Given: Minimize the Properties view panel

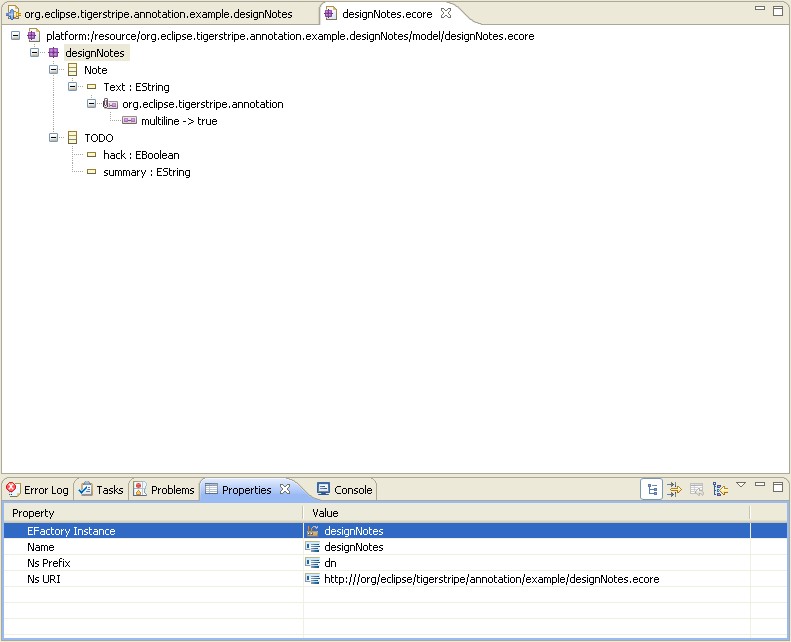Looking at the screenshot, I should coord(760,484).
